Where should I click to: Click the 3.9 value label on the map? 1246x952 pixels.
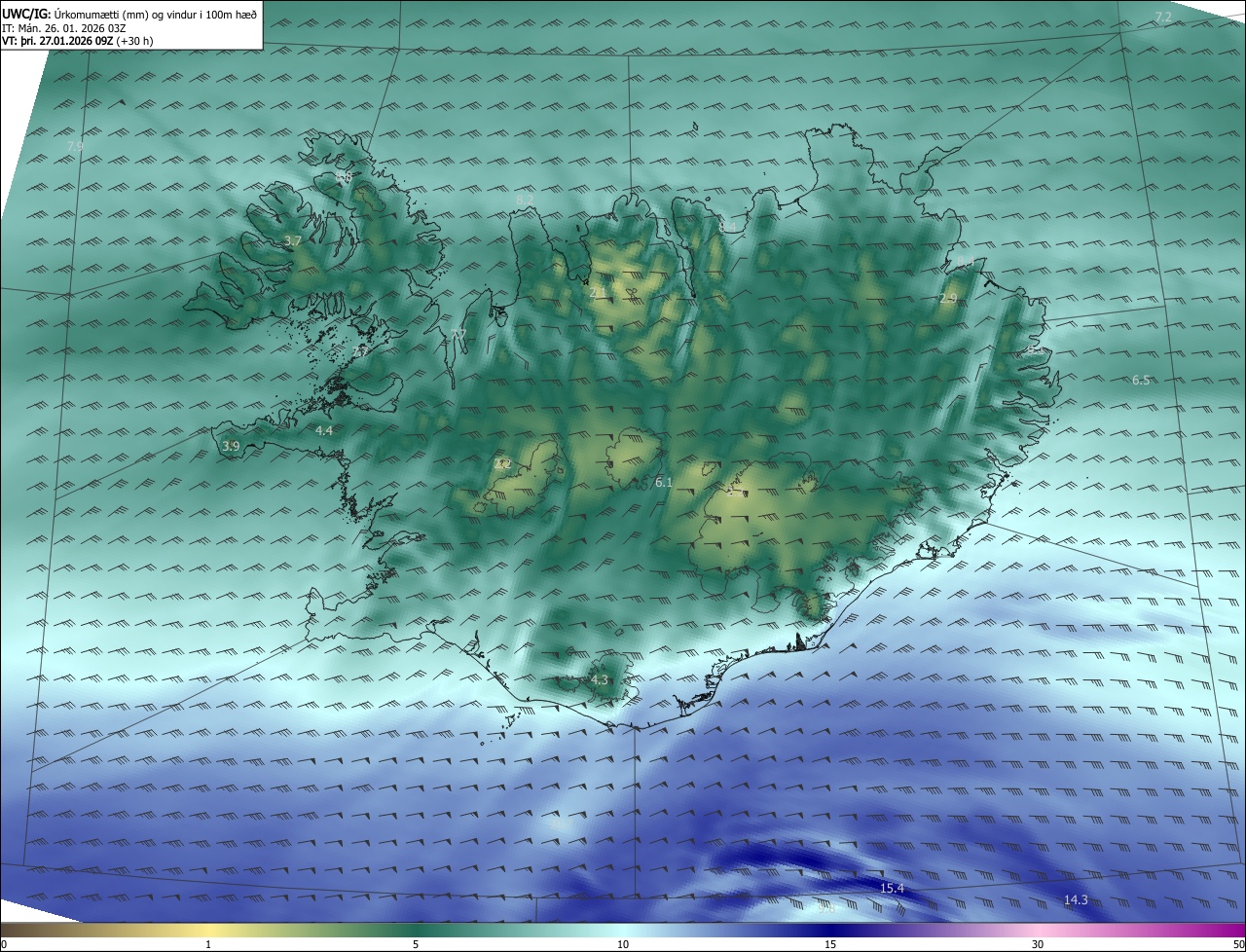[231, 447]
